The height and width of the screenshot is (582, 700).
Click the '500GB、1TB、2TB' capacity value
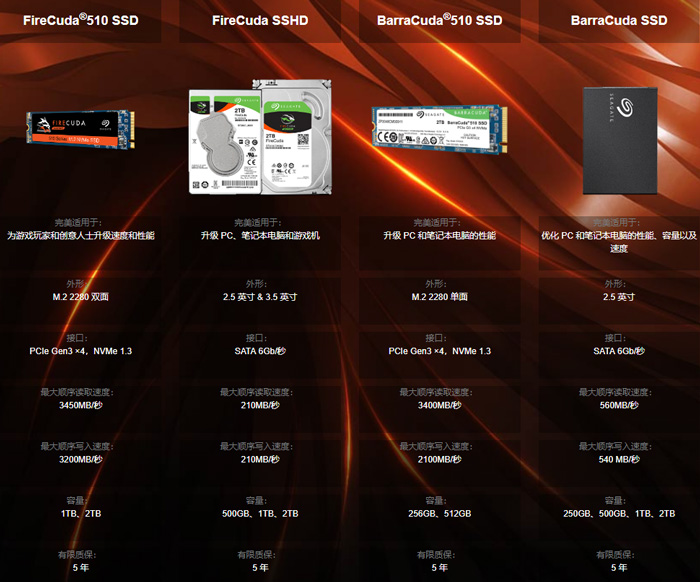260,514
